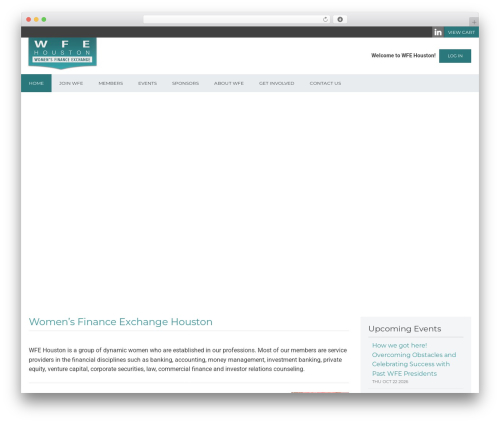Viewport: 500px width, 423px height.
Task: Click the Upcoming Events heading
Action: (405, 329)
